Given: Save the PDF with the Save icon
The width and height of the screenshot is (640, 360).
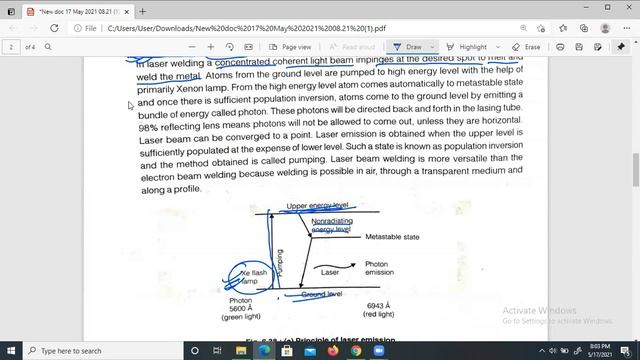Looking at the screenshot, I should click(x=579, y=47).
